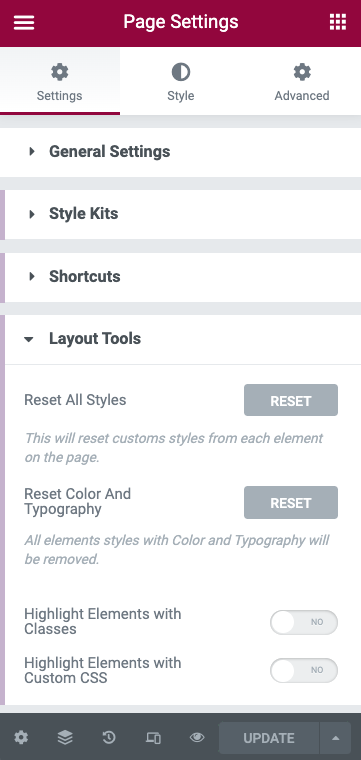Viewport: 361px width, 760px height.
Task: Open the widgets grid panel icon
Action: (338, 22)
